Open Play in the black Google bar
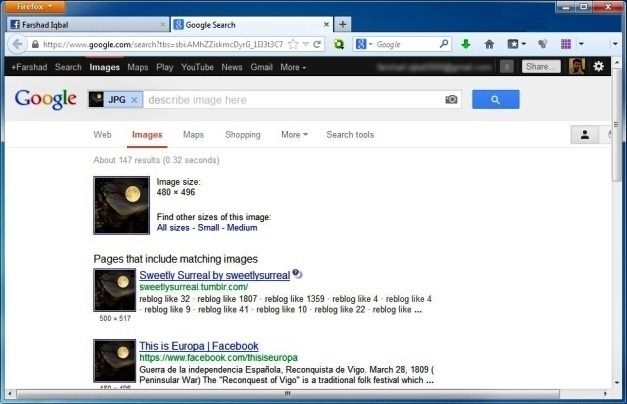Screen dimensions: 627x404 [164, 67]
